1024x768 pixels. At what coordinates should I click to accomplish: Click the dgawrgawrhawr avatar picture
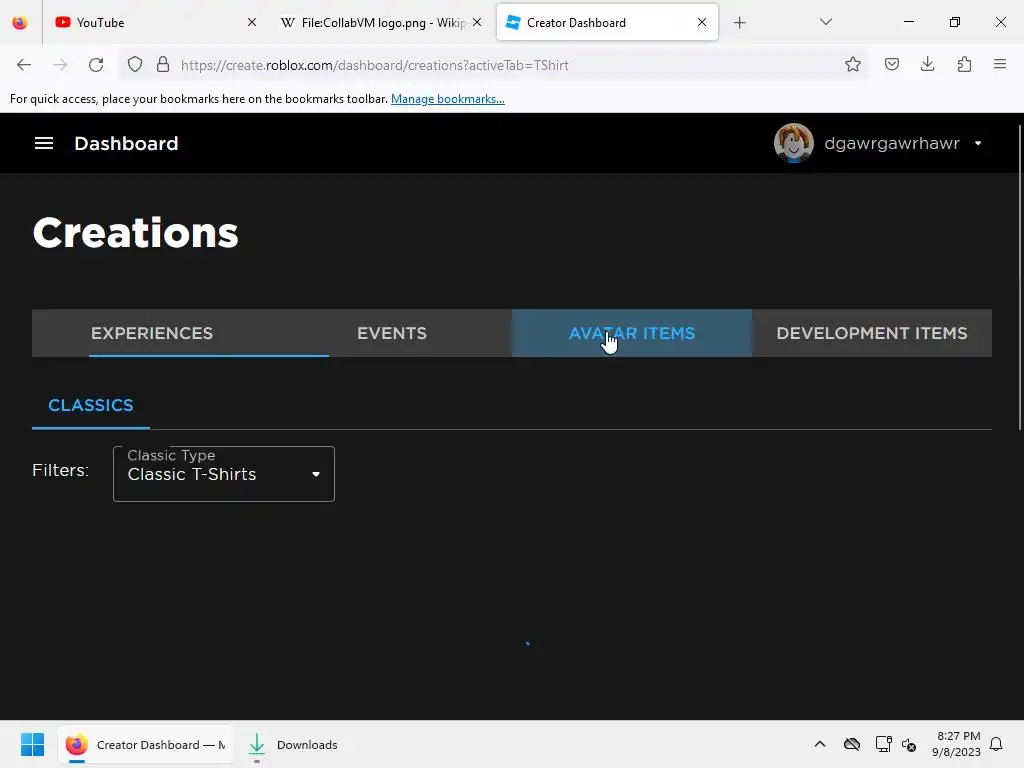(x=793, y=143)
